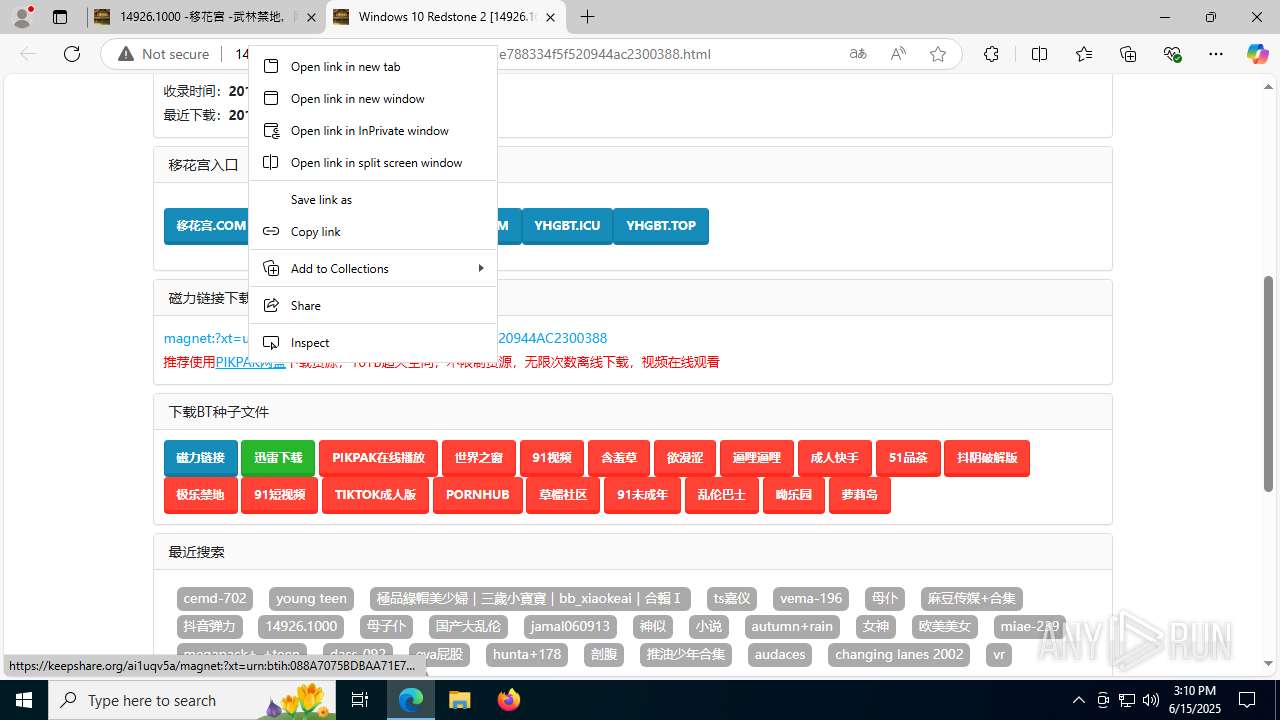Image resolution: width=1280 pixels, height=720 pixels.
Task: Choose Open link in new window
Action: click(372, 98)
